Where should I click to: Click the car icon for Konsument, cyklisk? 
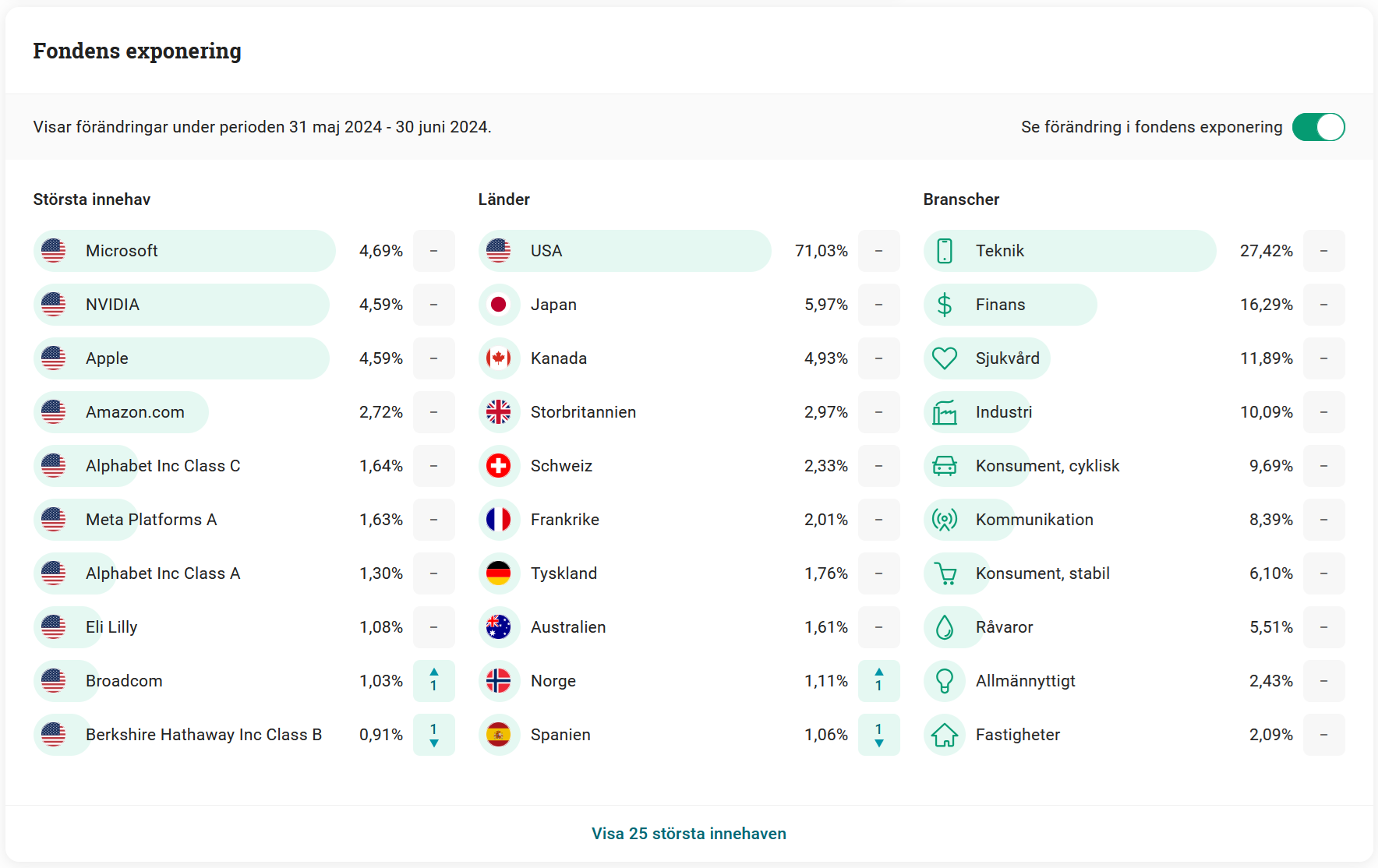[945, 466]
